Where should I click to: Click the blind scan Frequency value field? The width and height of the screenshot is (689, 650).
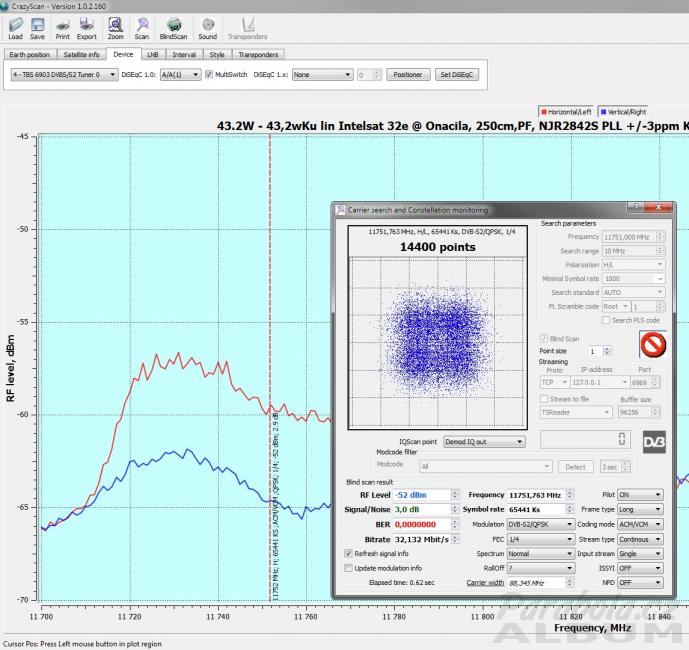click(x=536, y=495)
